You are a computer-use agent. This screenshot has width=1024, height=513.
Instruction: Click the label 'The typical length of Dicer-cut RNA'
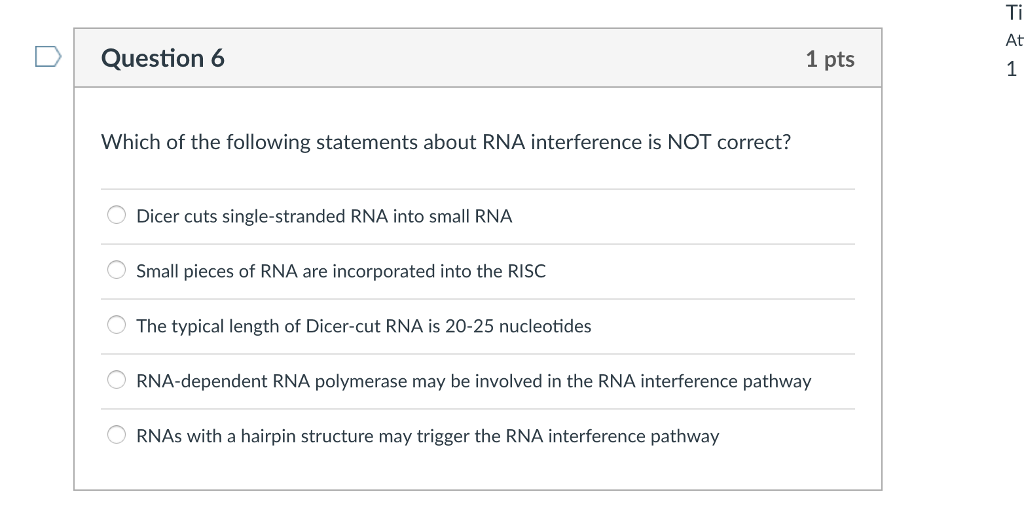pyautogui.click(x=363, y=326)
